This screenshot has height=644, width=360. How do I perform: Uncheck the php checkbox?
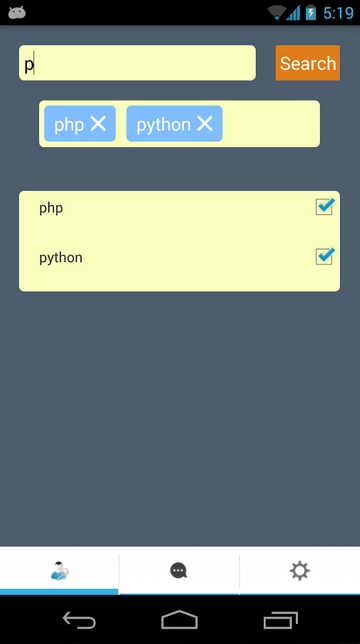[x=325, y=206]
